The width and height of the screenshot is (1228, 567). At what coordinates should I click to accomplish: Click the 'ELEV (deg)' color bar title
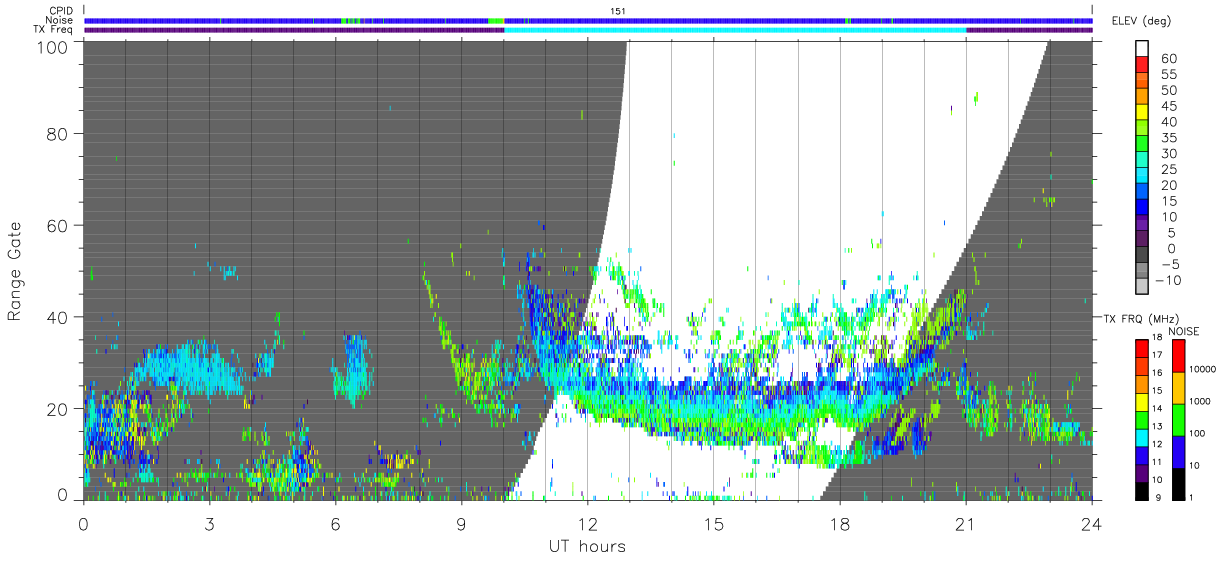pyautogui.click(x=1142, y=21)
